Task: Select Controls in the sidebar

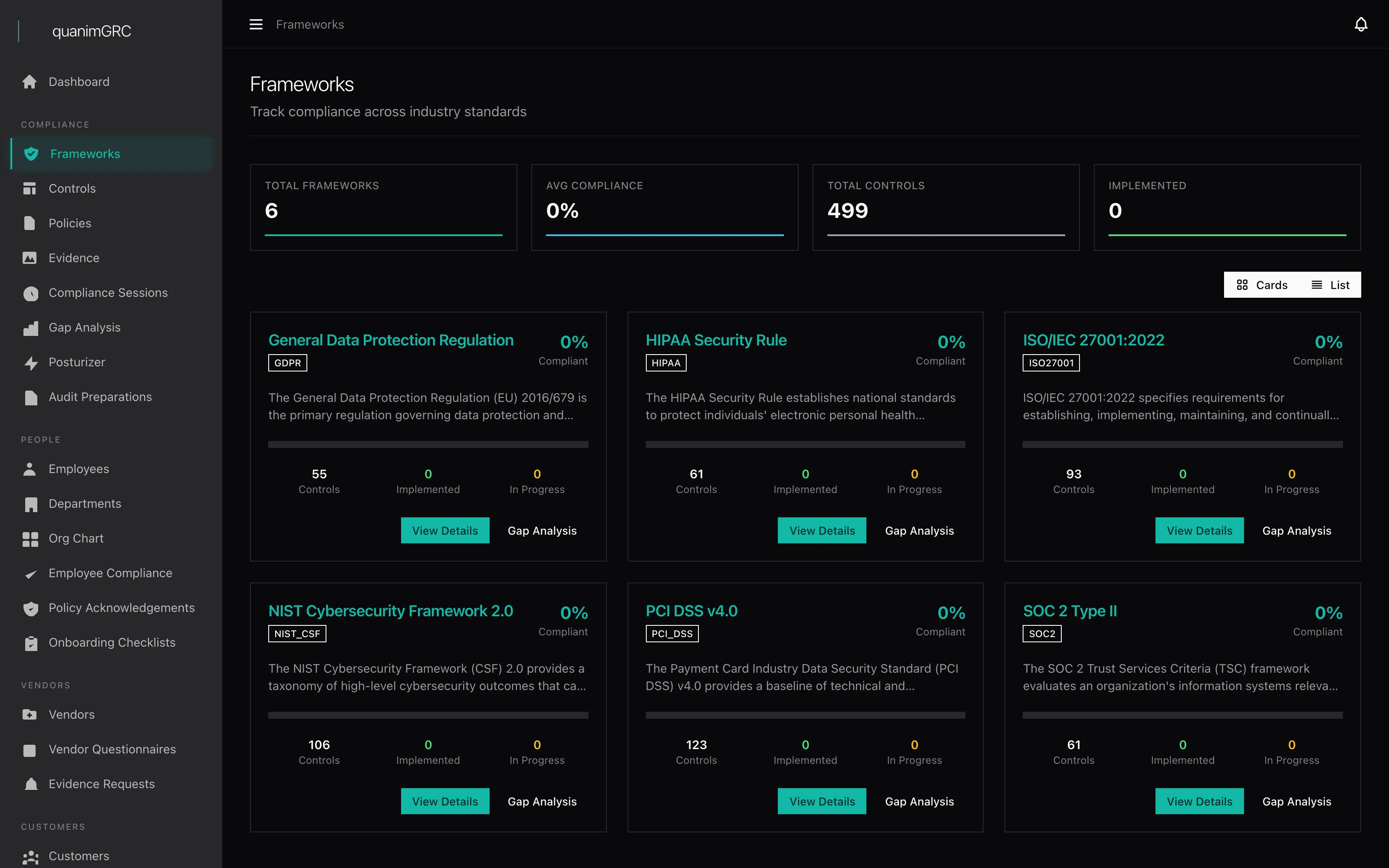Action: pyautogui.click(x=112, y=188)
